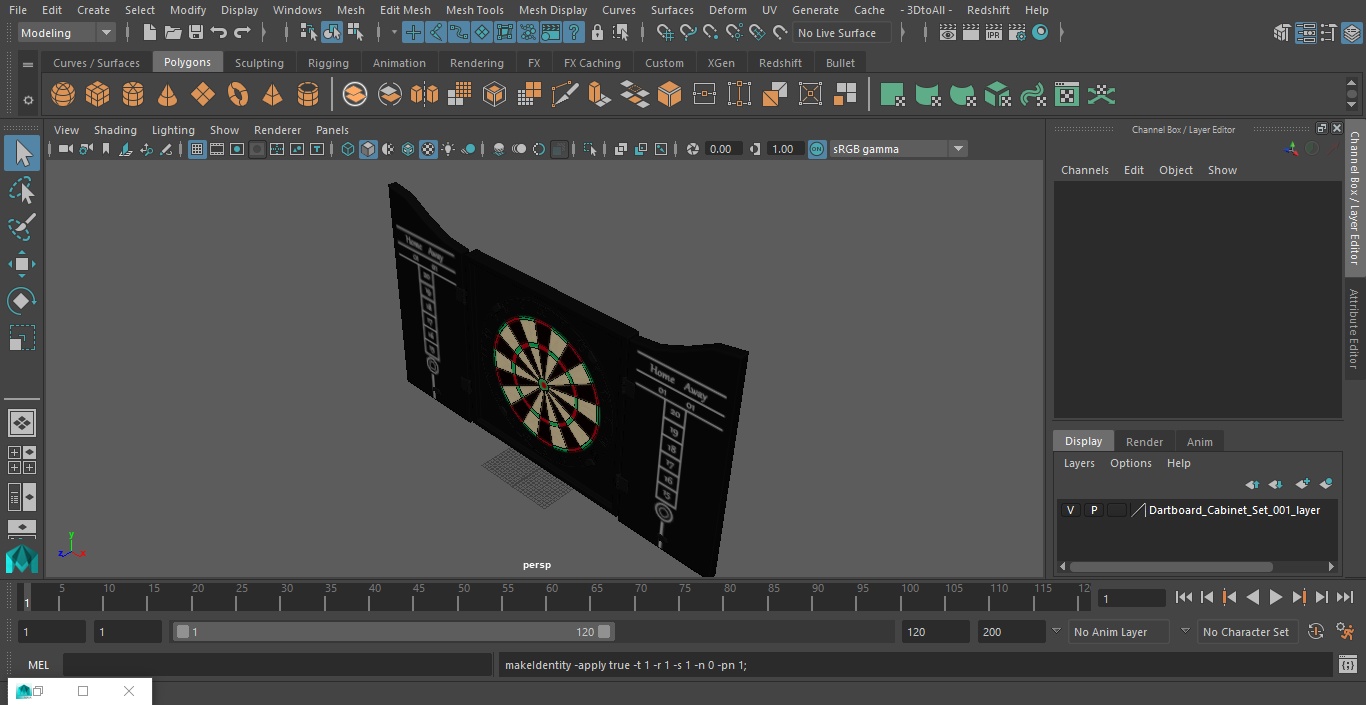Create a polygon sphere from the shelf
The width and height of the screenshot is (1366, 705).
pyautogui.click(x=63, y=95)
